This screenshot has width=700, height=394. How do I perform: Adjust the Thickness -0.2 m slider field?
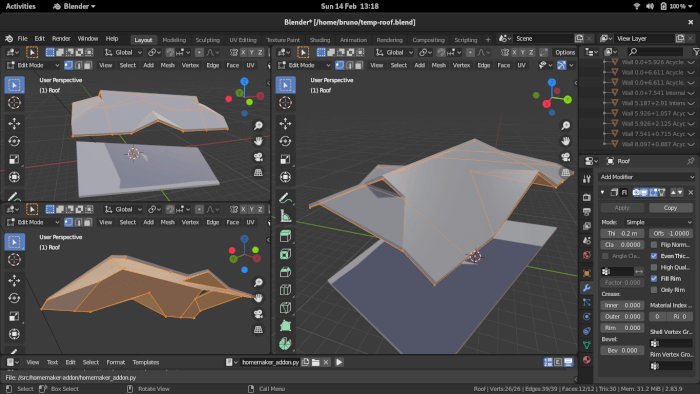click(622, 233)
